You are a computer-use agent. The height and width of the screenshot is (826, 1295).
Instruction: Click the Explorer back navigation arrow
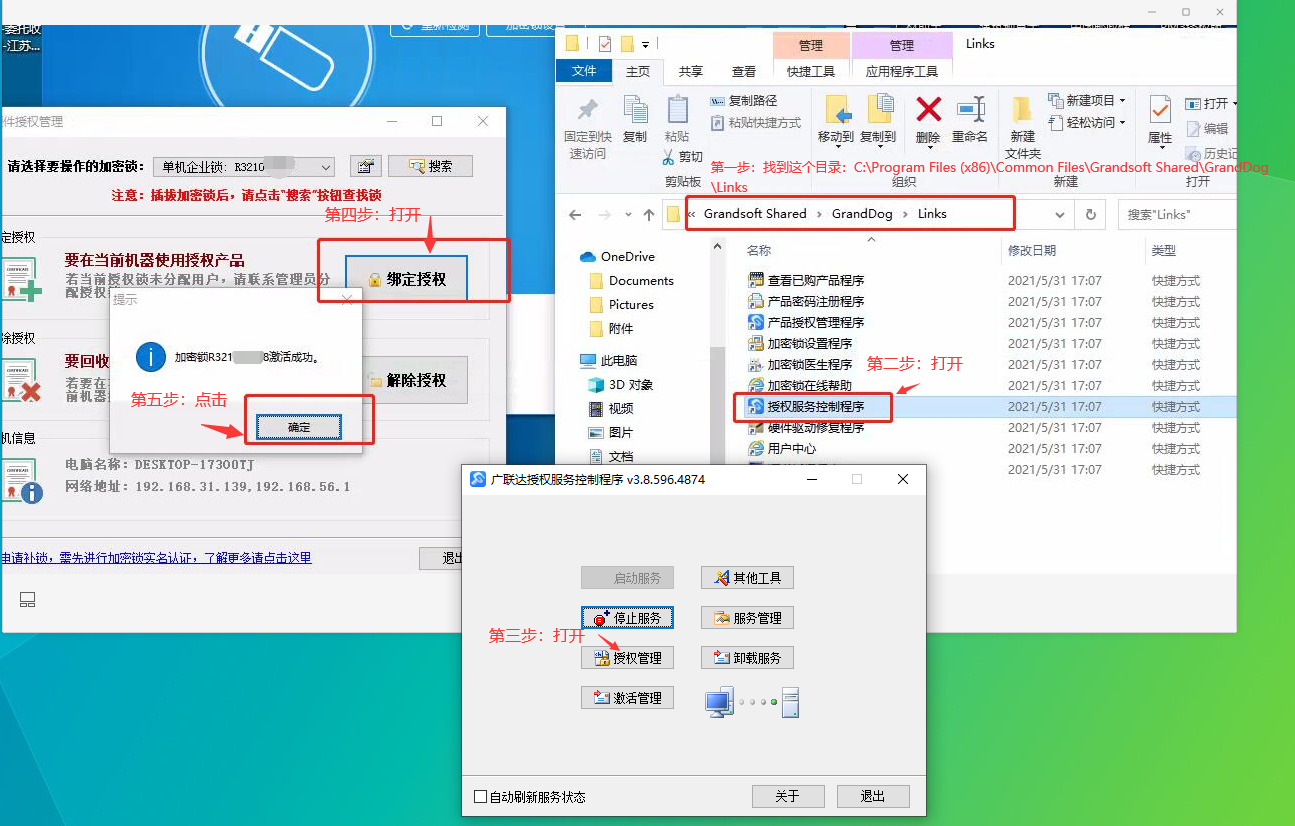coord(575,215)
